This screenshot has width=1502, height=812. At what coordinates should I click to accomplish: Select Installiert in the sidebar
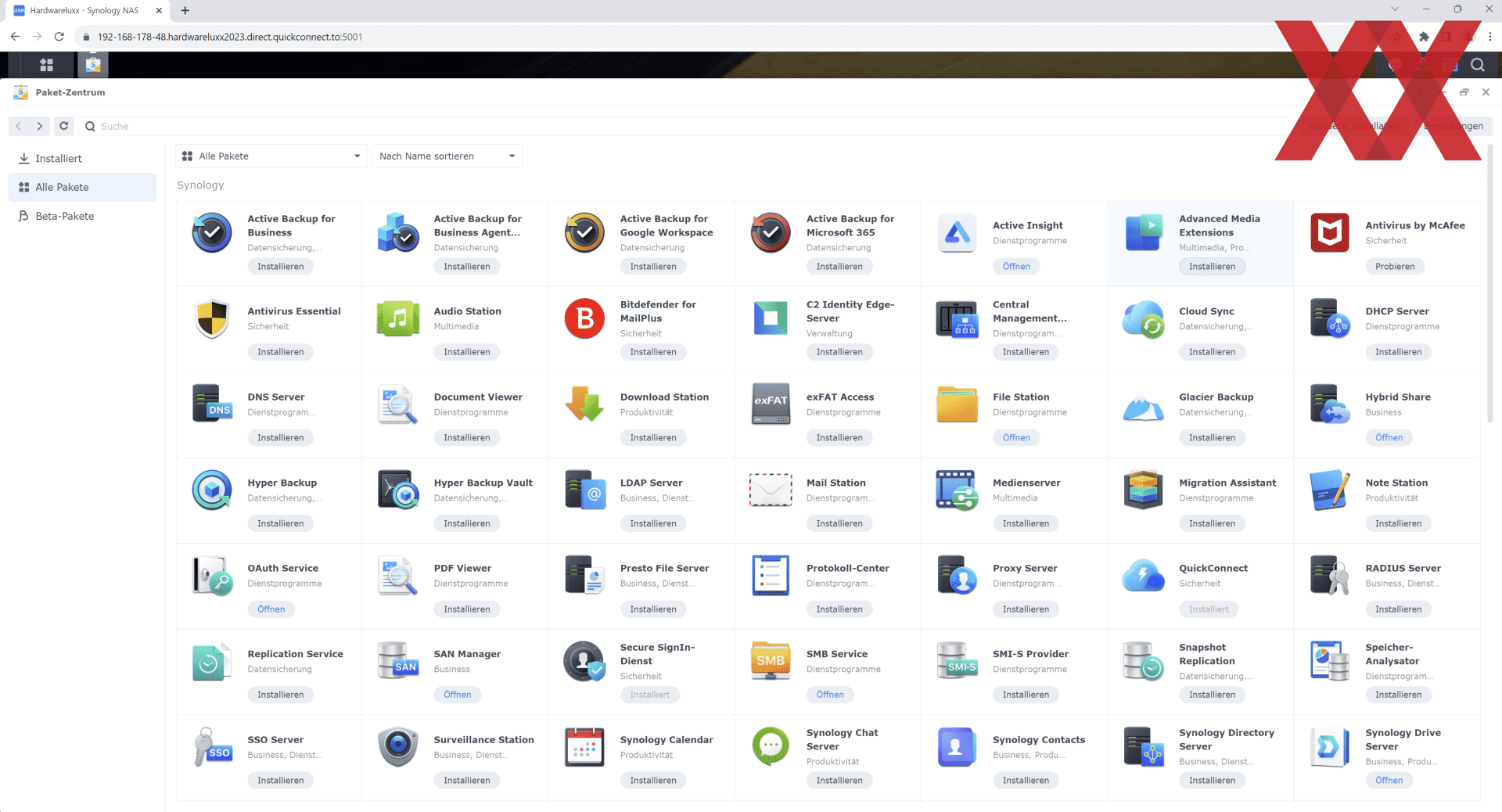point(82,159)
